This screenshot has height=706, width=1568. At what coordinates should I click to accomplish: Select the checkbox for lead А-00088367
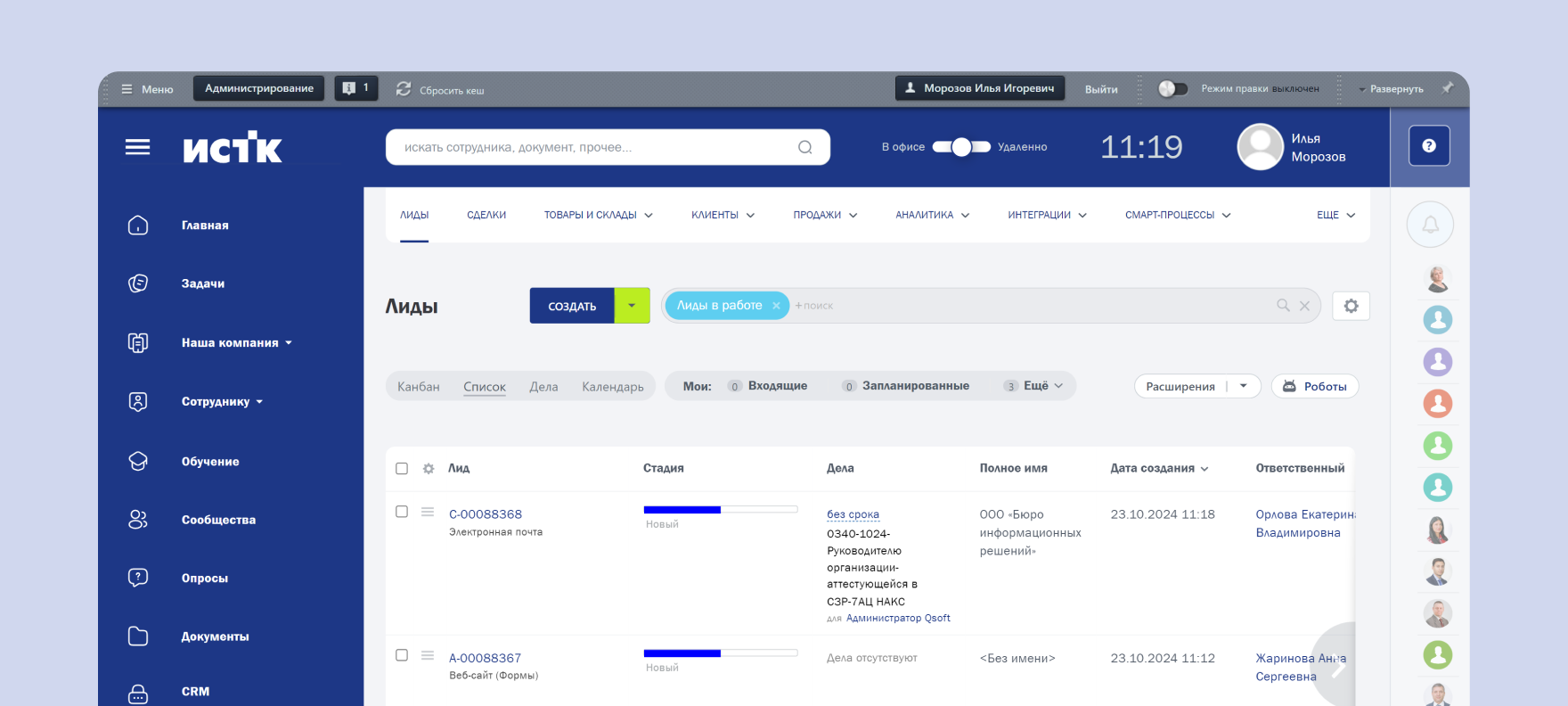(402, 655)
